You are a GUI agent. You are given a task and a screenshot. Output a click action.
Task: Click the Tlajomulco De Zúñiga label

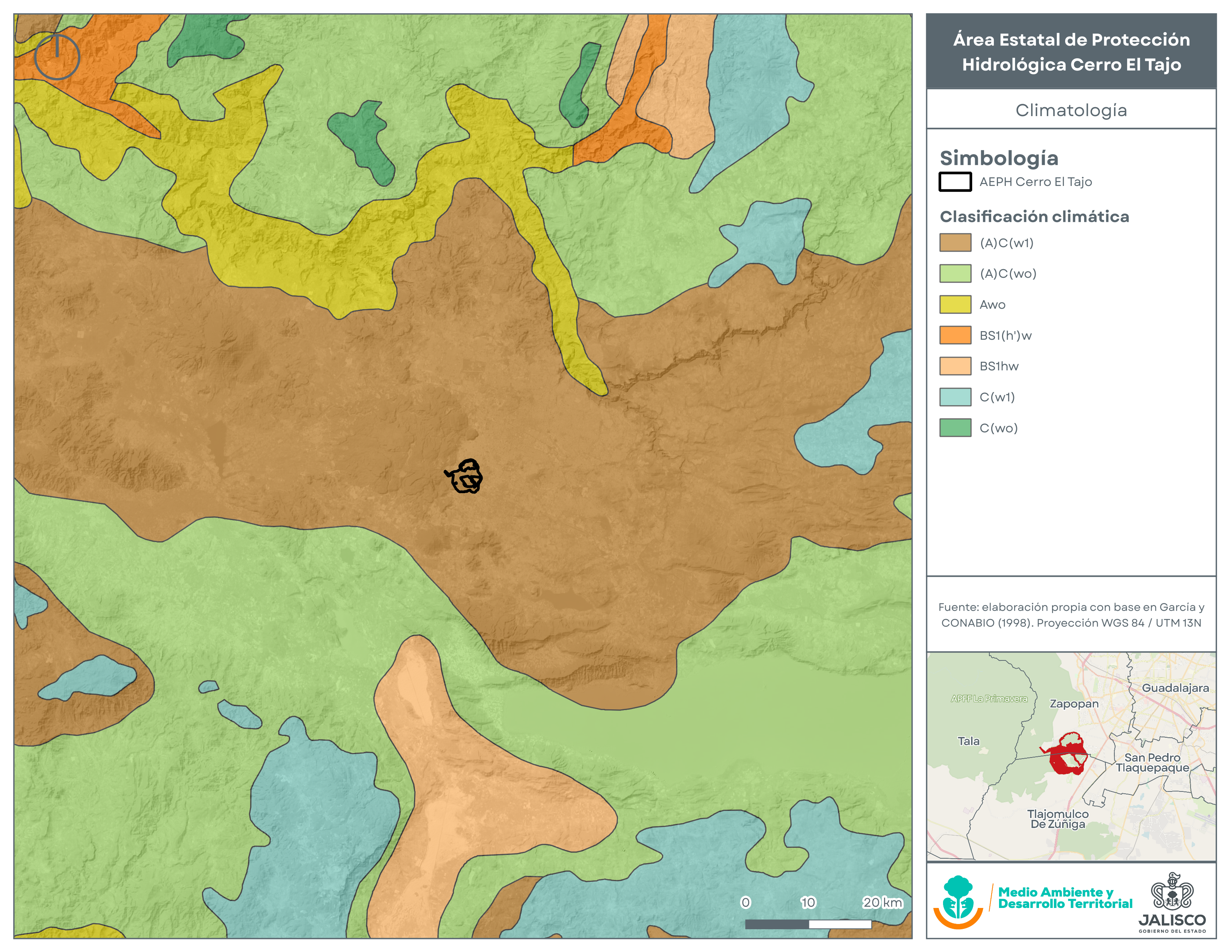tap(1058, 819)
